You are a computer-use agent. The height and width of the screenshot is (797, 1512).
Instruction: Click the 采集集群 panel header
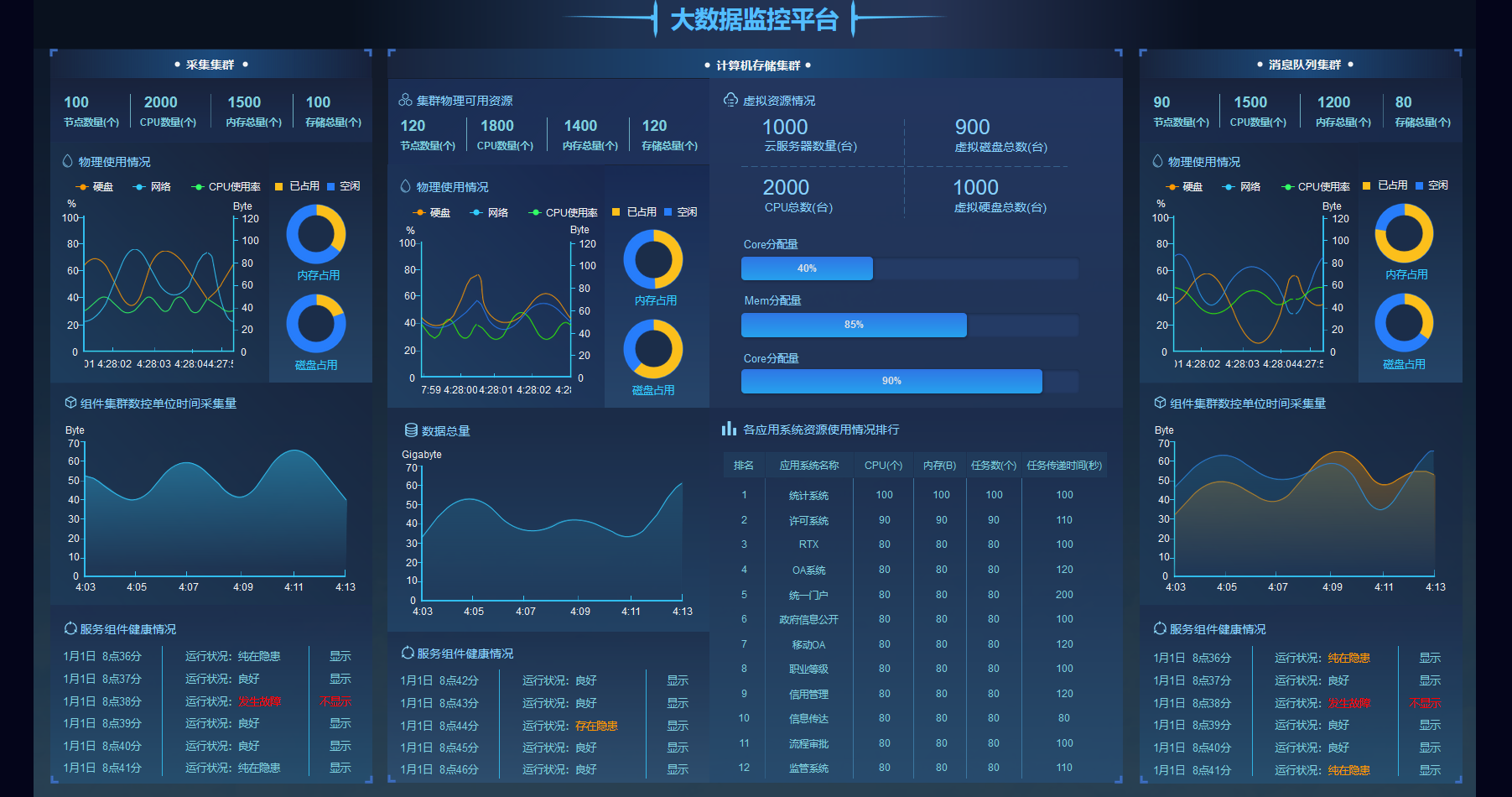tap(210, 65)
